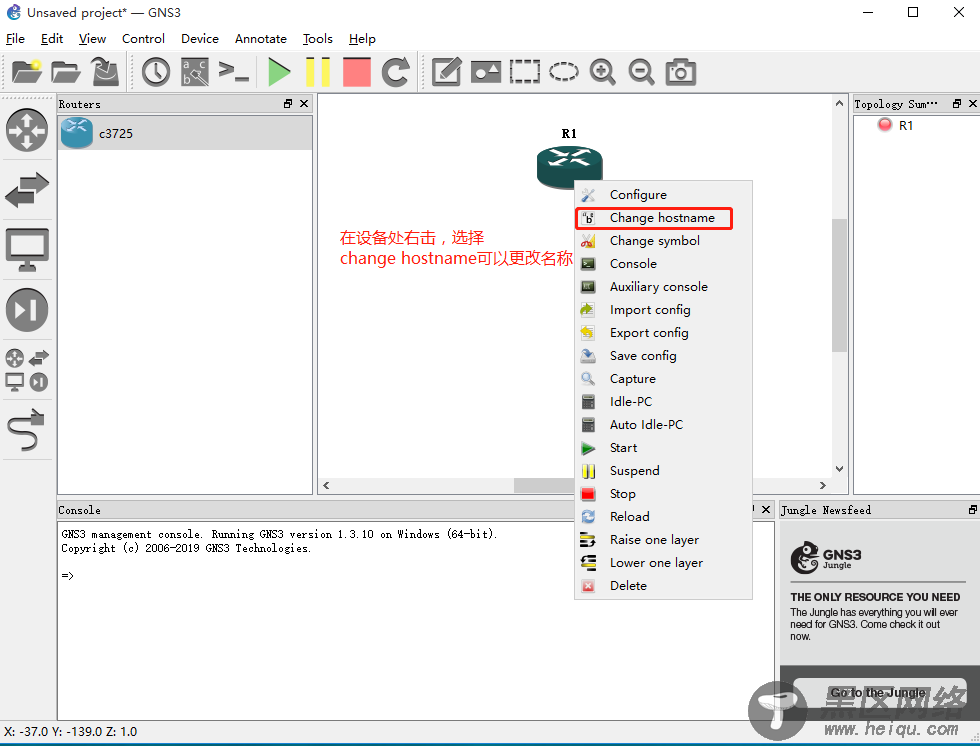Choose Configure in the context menu
Screen dimensions: 980x746
(x=663, y=194)
